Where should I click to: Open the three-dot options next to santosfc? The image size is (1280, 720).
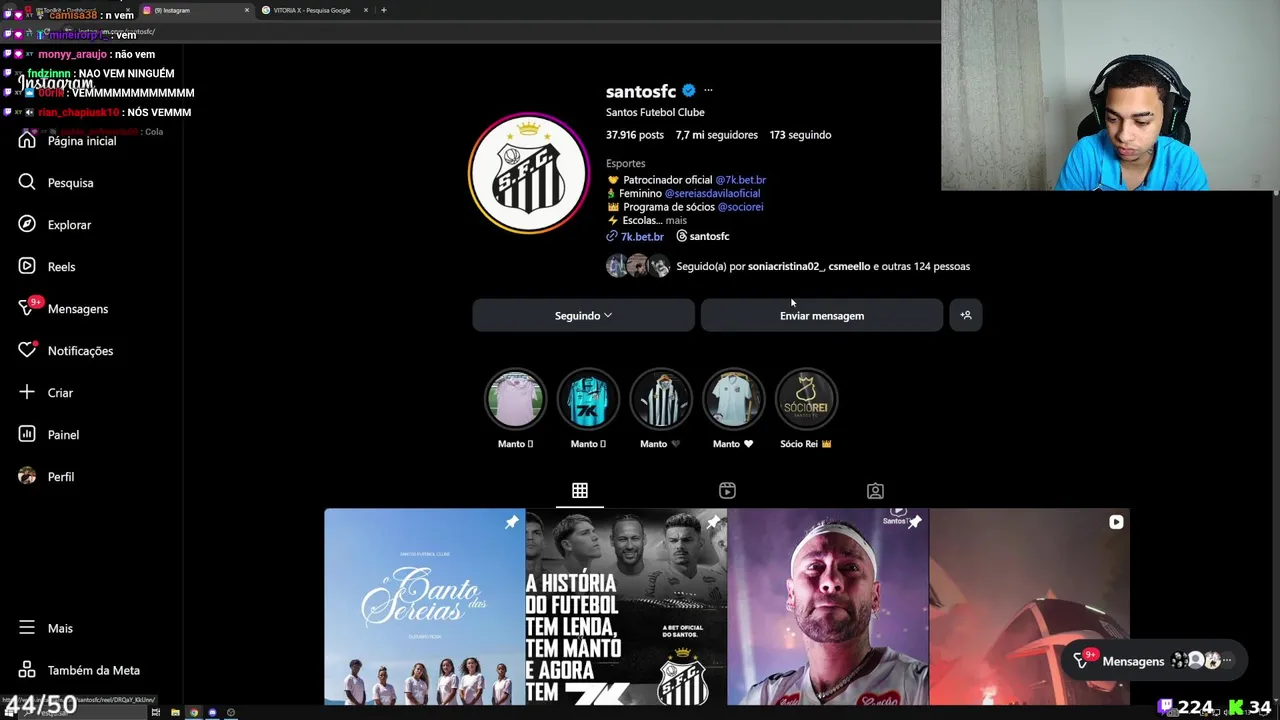click(x=708, y=91)
